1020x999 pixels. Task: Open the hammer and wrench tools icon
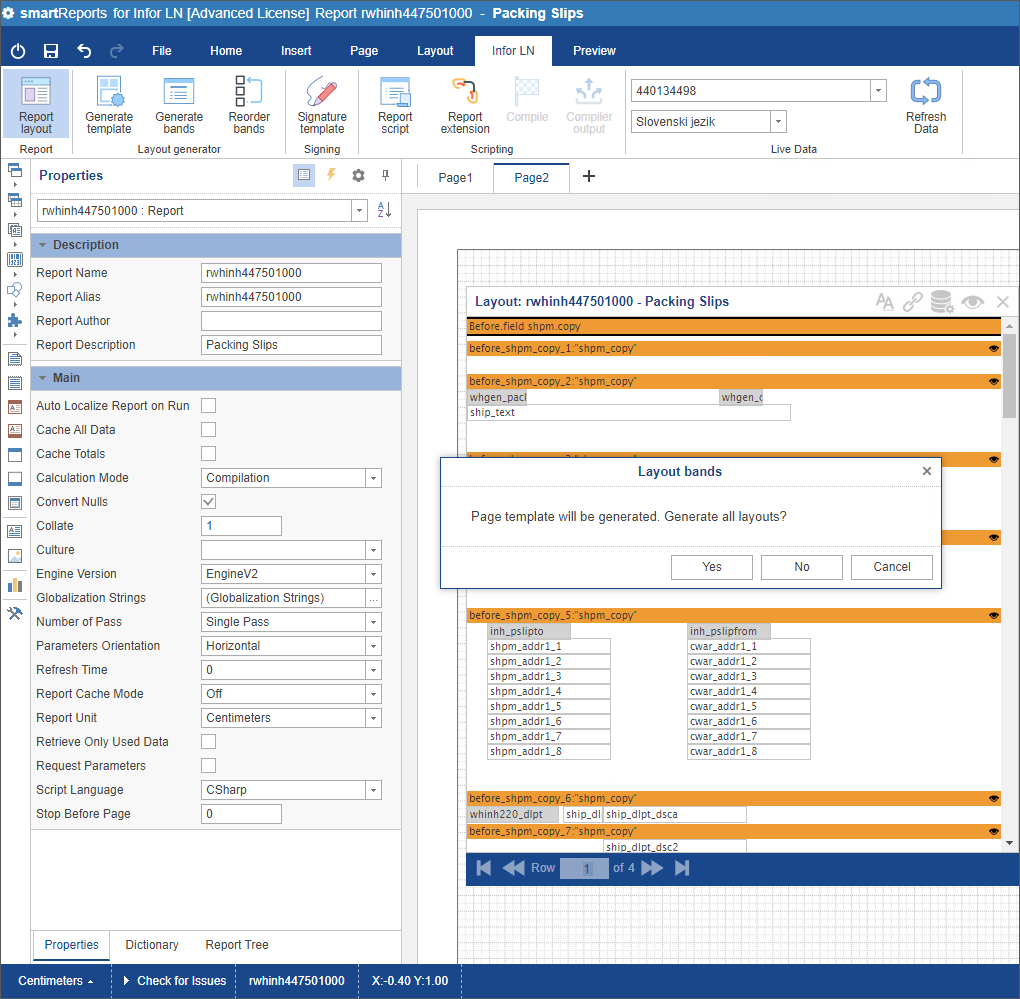click(14, 613)
